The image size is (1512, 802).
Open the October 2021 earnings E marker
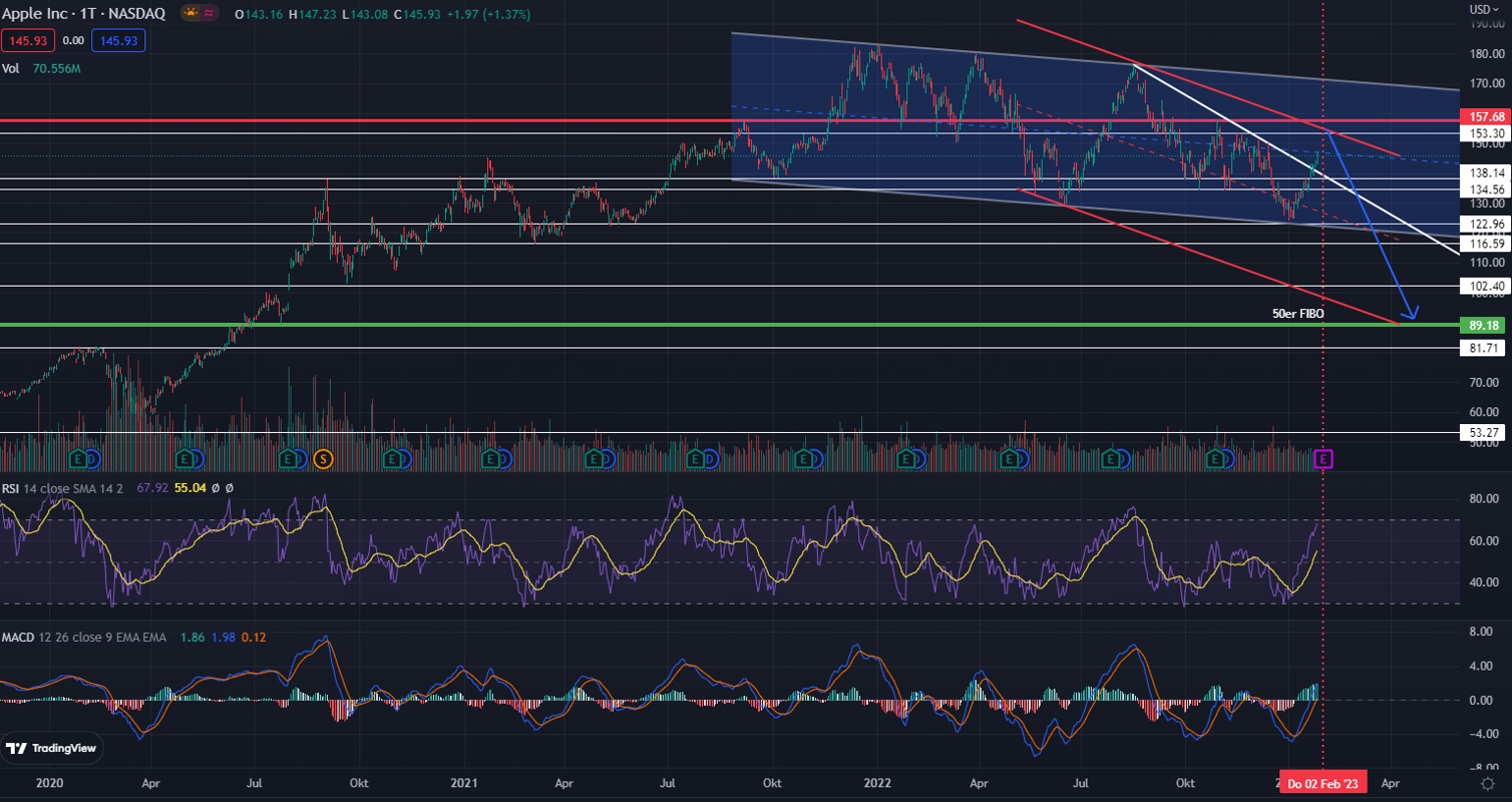[803, 458]
